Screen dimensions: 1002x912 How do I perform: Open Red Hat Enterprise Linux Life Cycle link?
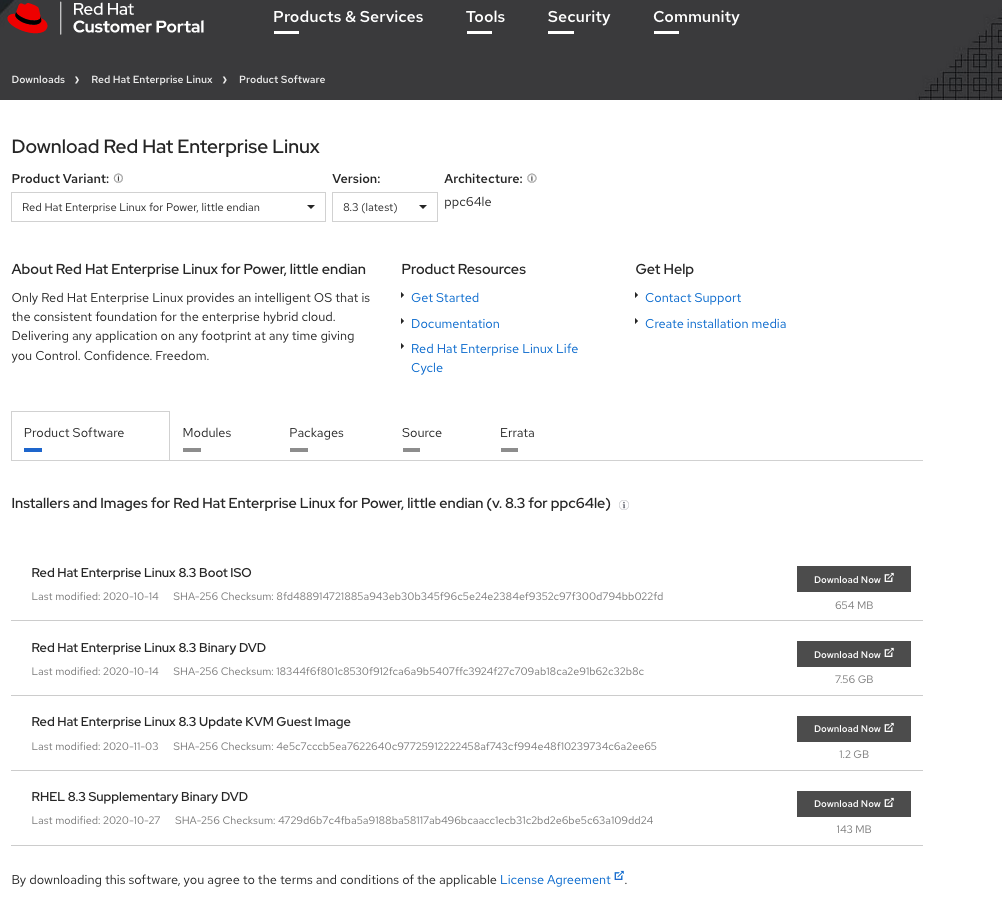pos(494,358)
